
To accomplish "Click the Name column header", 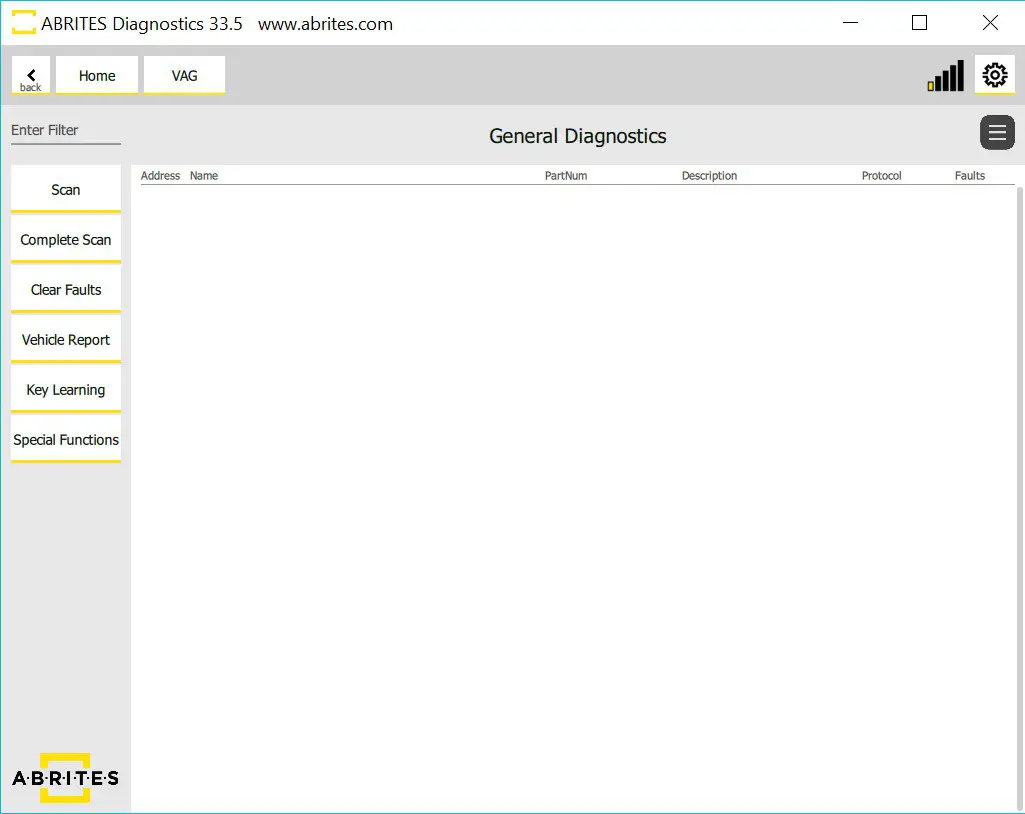I will click(204, 175).
